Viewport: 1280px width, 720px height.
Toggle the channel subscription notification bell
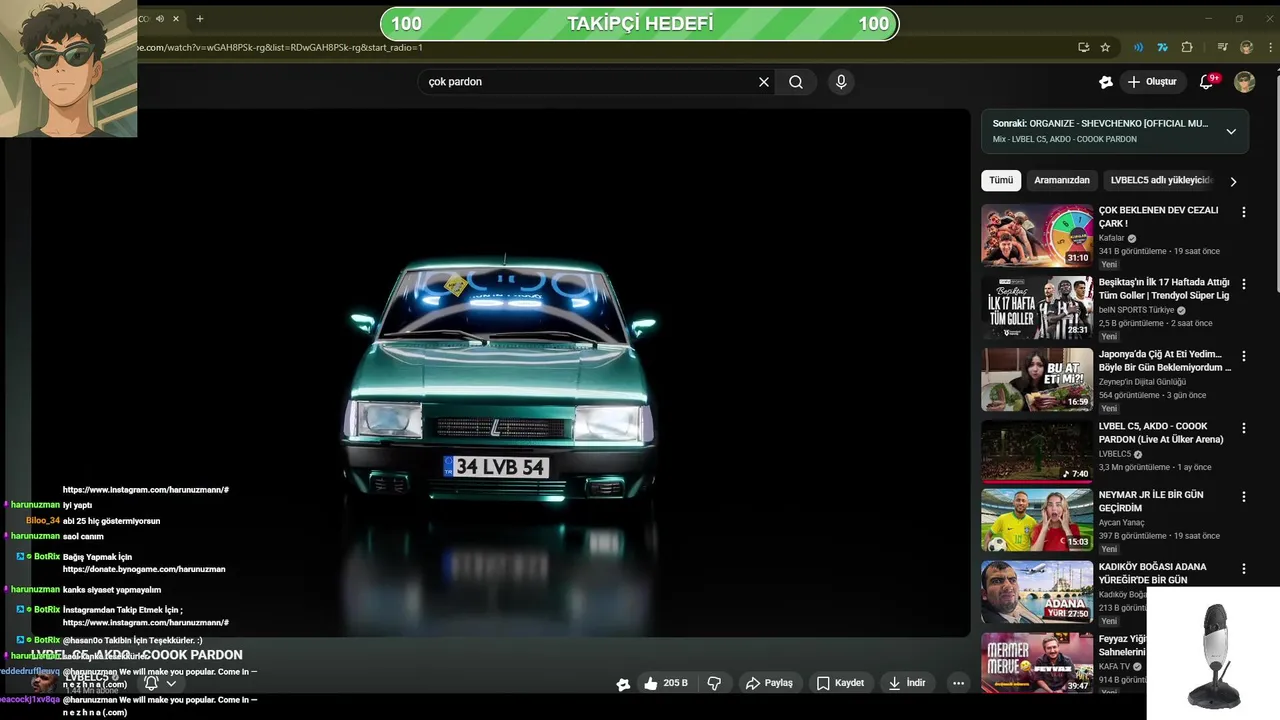click(151, 683)
